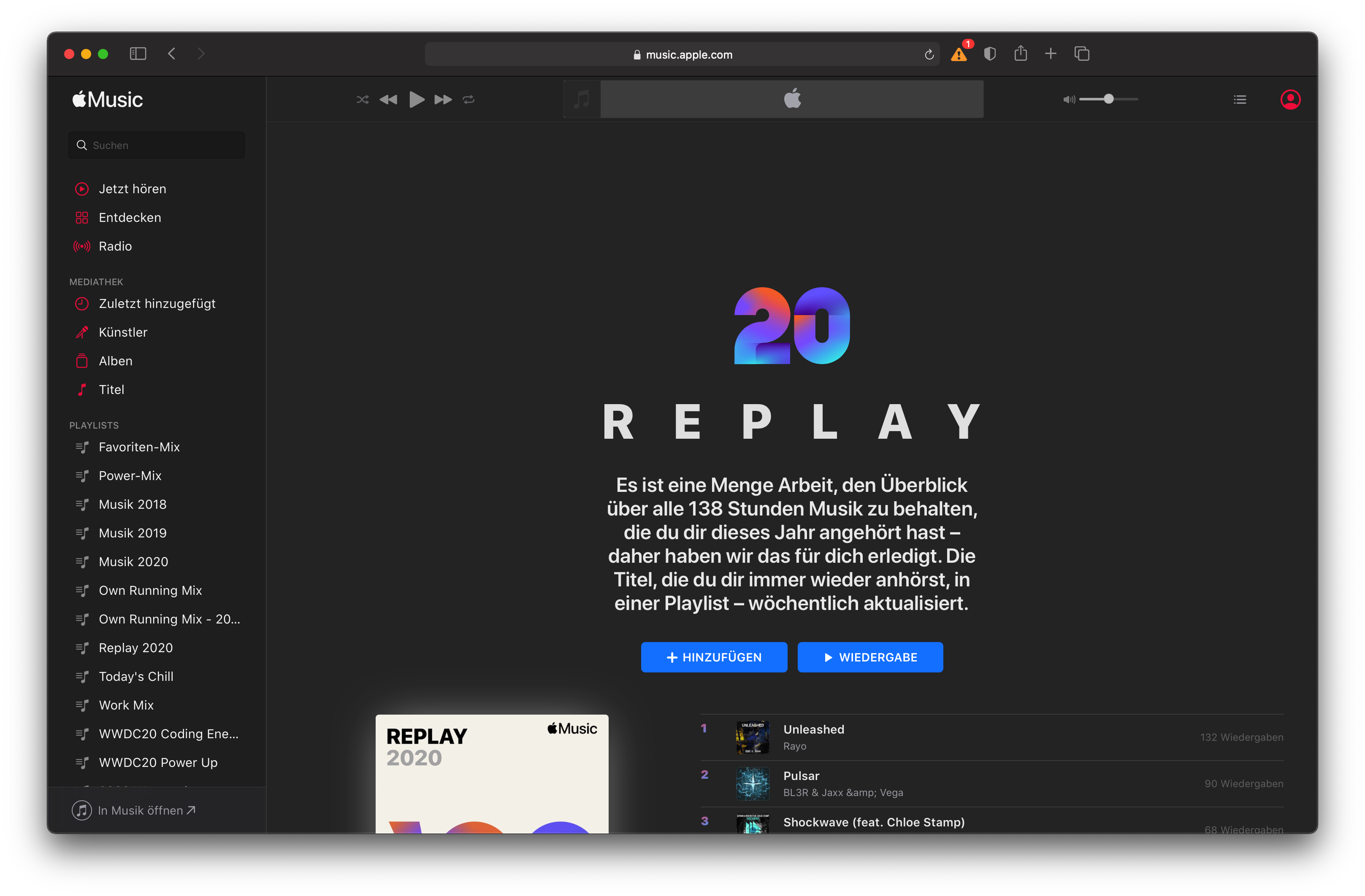
Task: Click the music note artwork placeholder
Action: (582, 99)
